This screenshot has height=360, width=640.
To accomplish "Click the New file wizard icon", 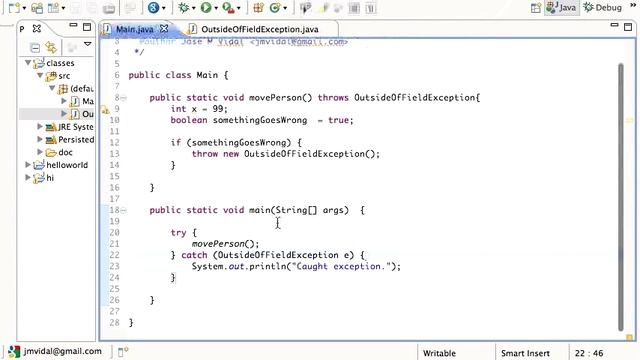I will click(x=14, y=8).
